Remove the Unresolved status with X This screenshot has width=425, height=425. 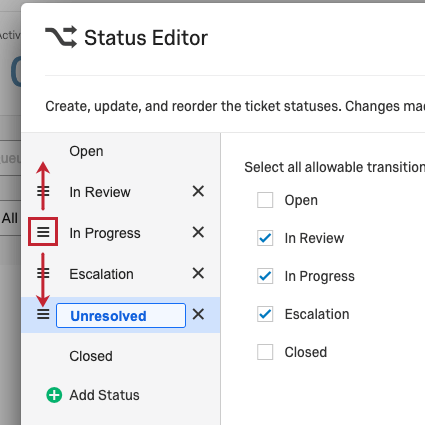(x=198, y=314)
